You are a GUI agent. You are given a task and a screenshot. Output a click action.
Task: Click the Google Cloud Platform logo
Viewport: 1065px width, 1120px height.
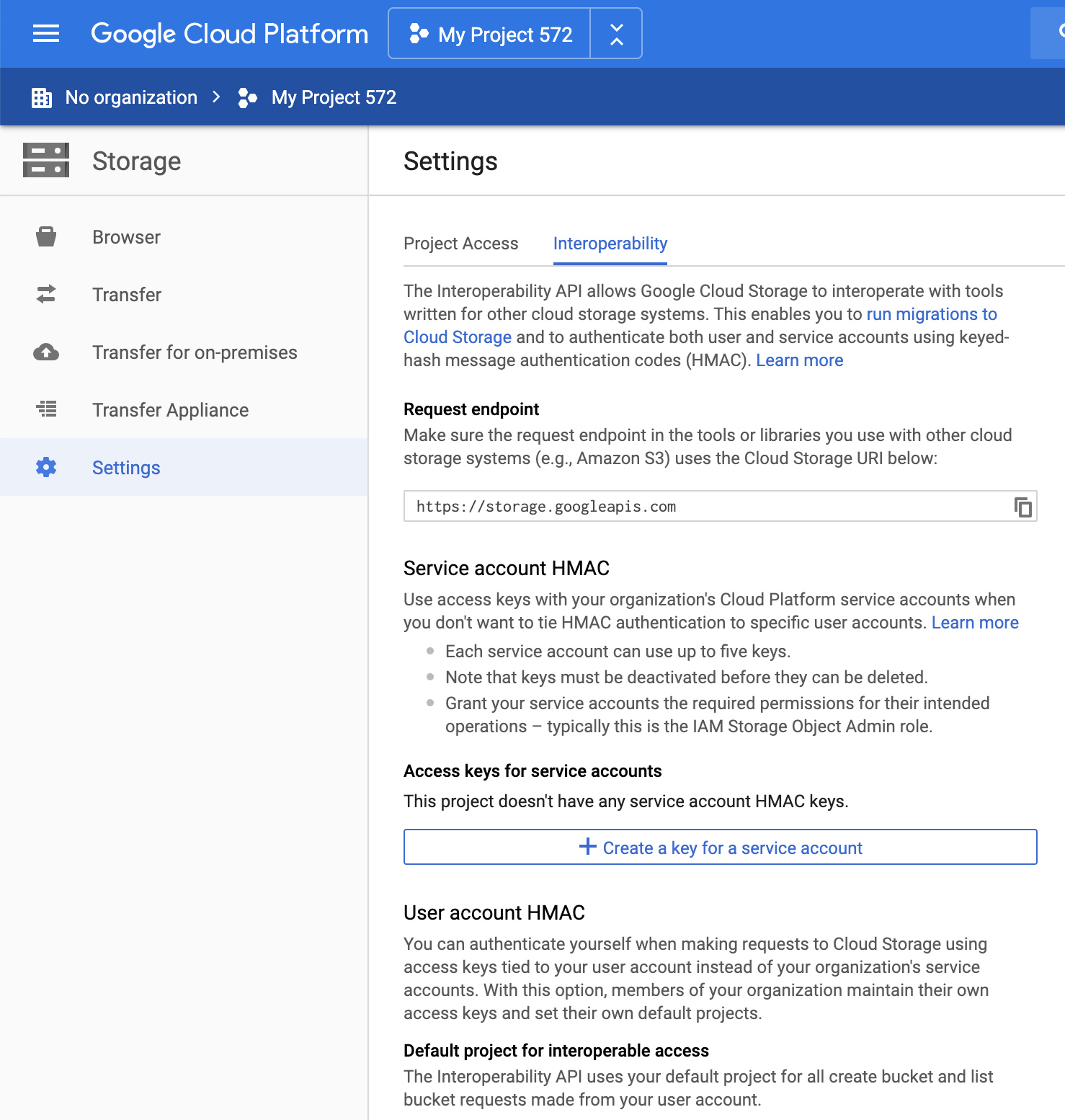click(229, 34)
